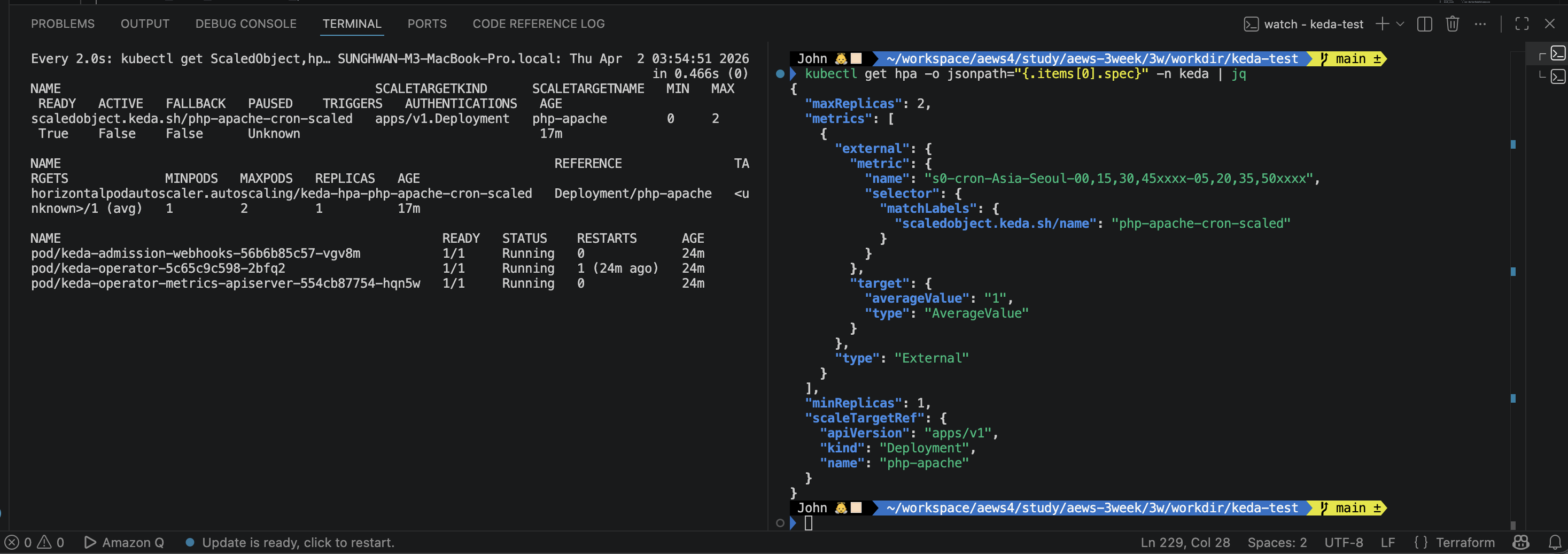Image resolution: width=1568 pixels, height=554 pixels.
Task: Click the 'kubectl' command in right terminal
Action: pyautogui.click(x=831, y=74)
